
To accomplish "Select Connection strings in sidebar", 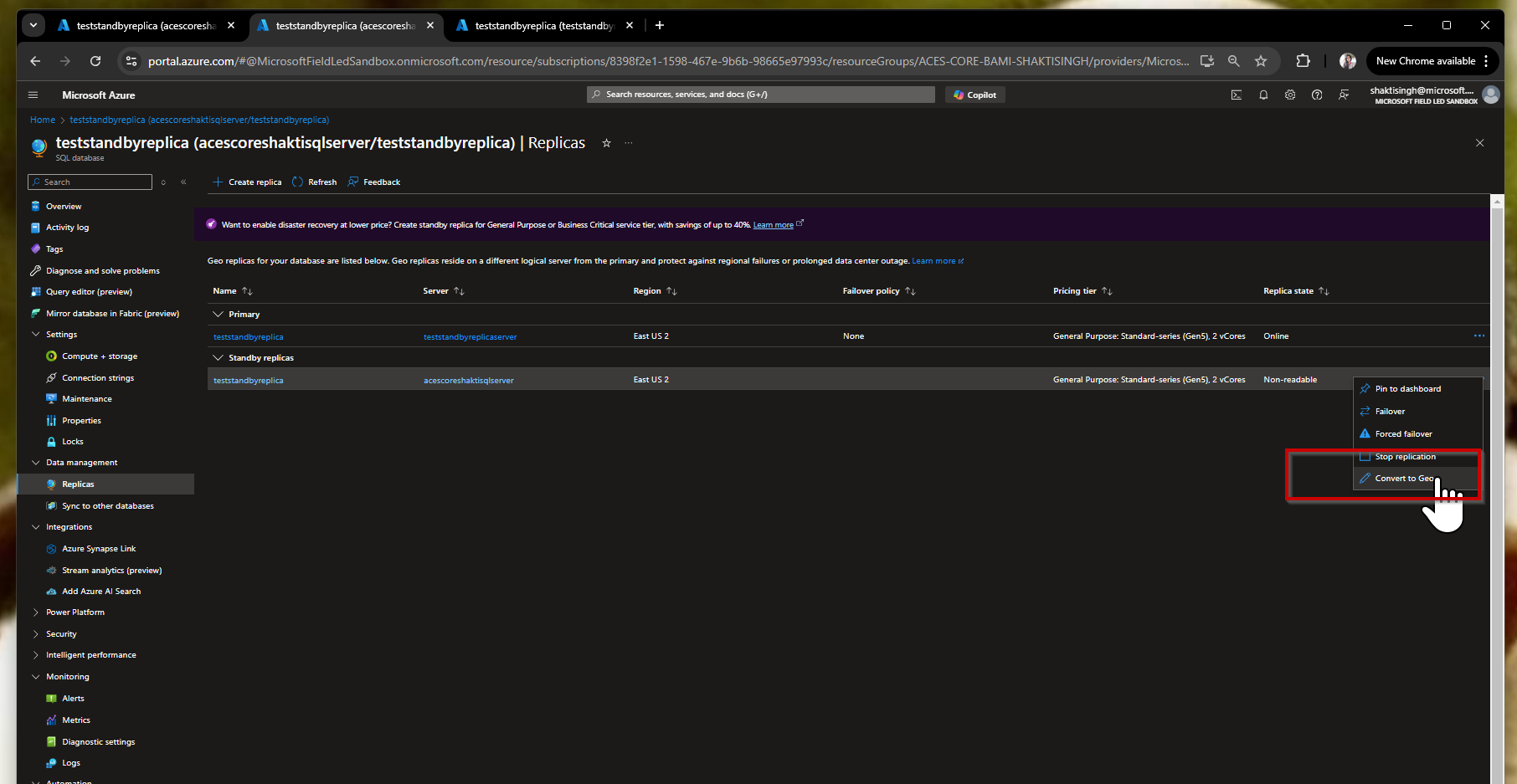I will [98, 377].
